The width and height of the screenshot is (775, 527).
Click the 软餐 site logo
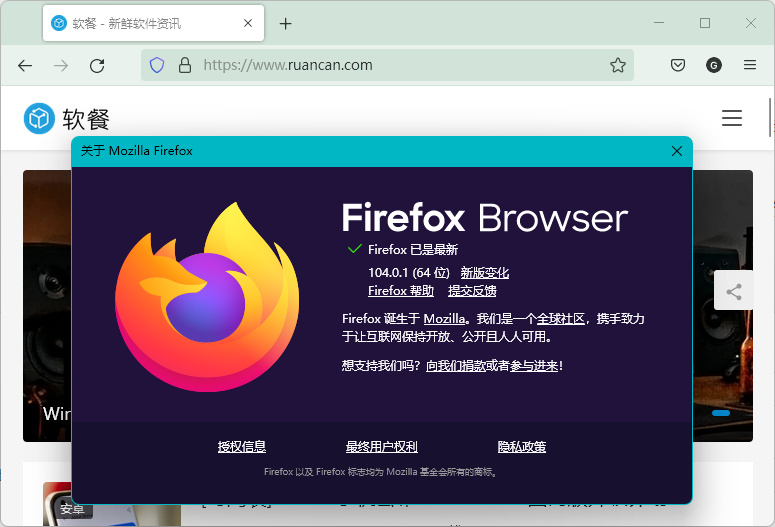click(67, 119)
